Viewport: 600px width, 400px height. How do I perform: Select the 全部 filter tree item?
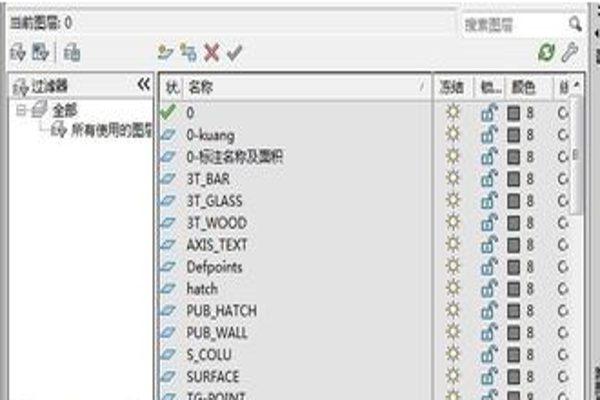[x=64, y=111]
